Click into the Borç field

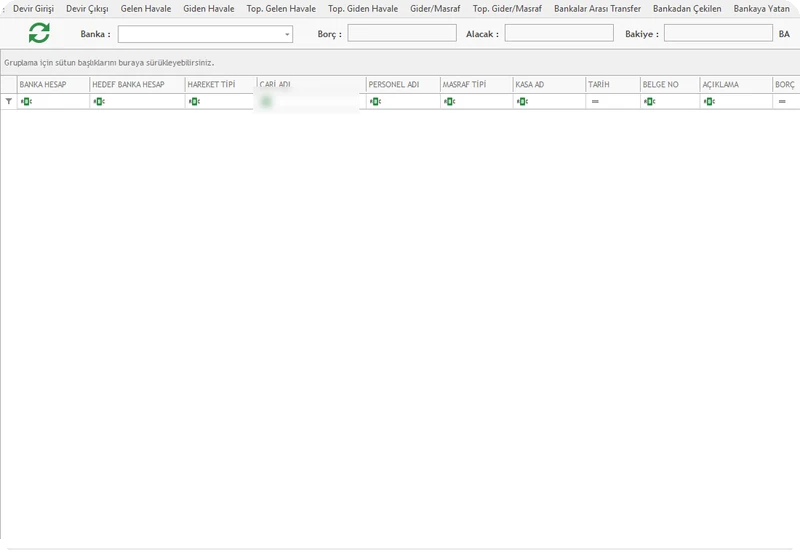[402, 33]
